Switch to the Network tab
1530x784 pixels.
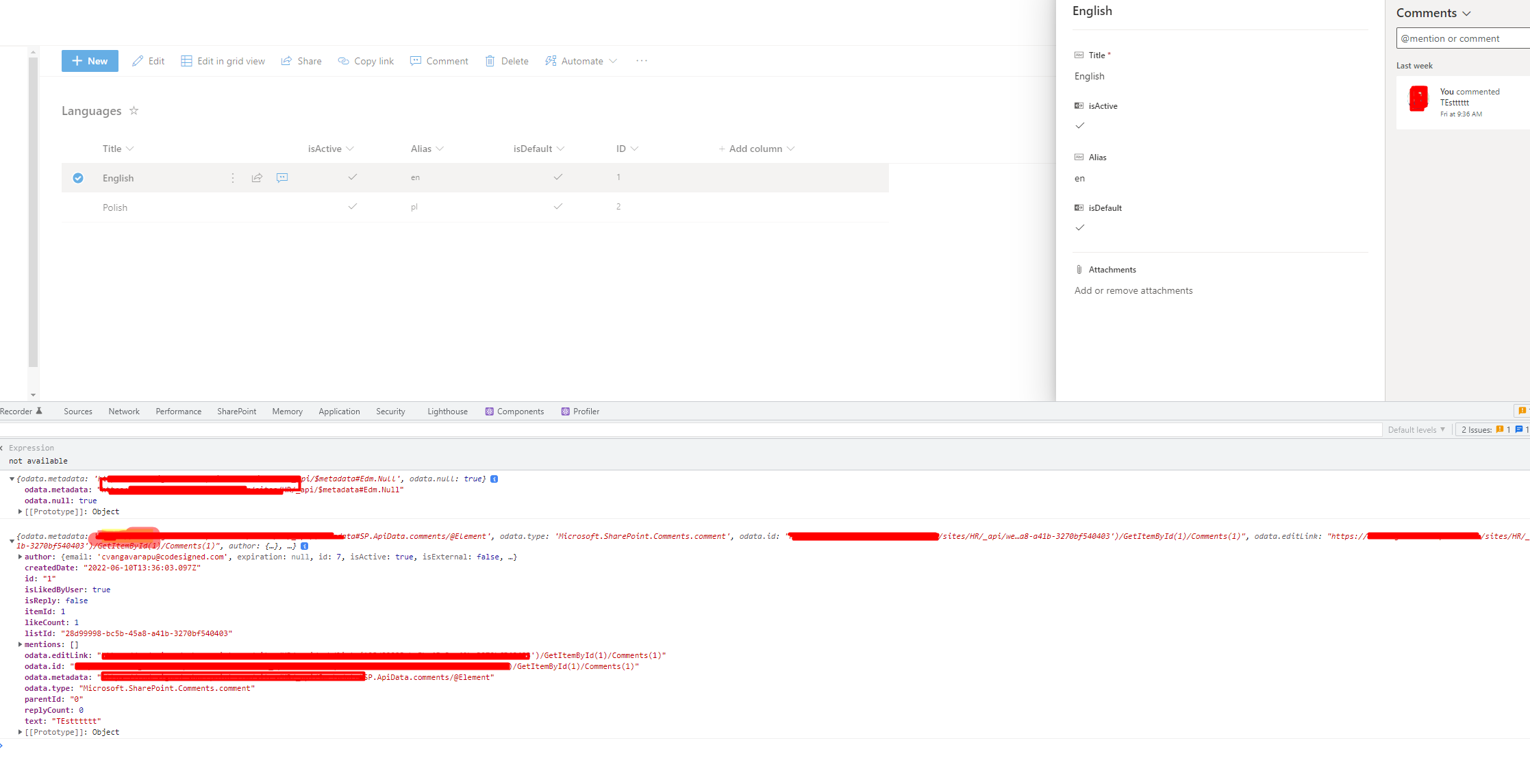click(124, 411)
